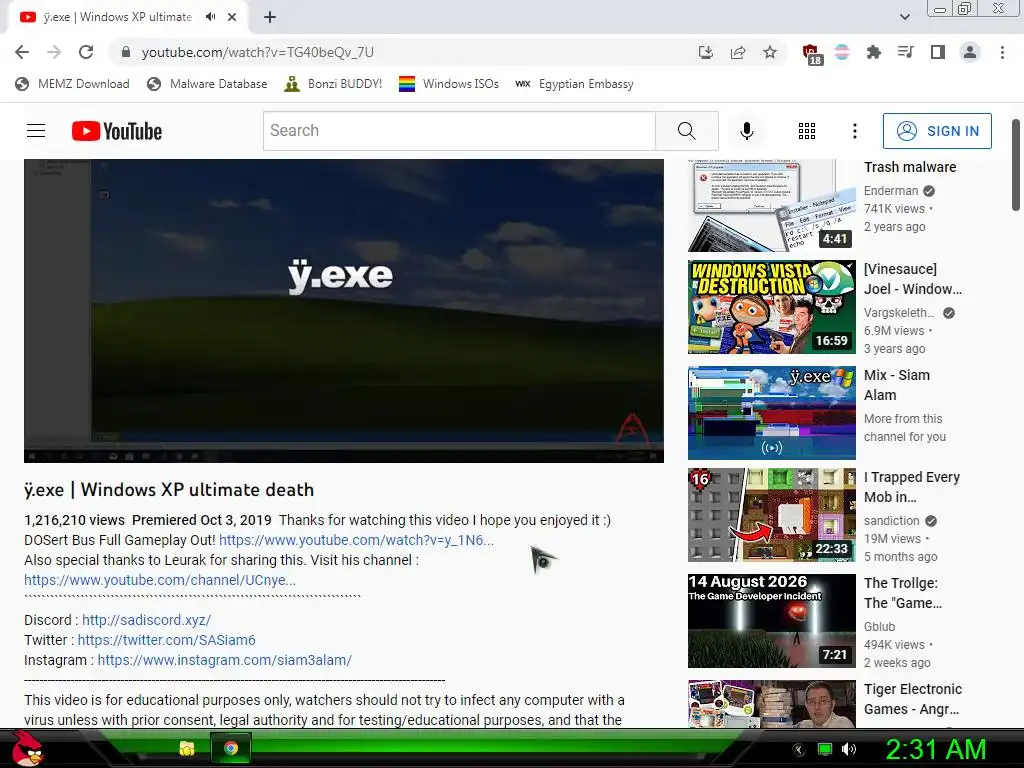The image size is (1024, 768).
Task: Go to YouTube home via logo
Action: point(117,131)
